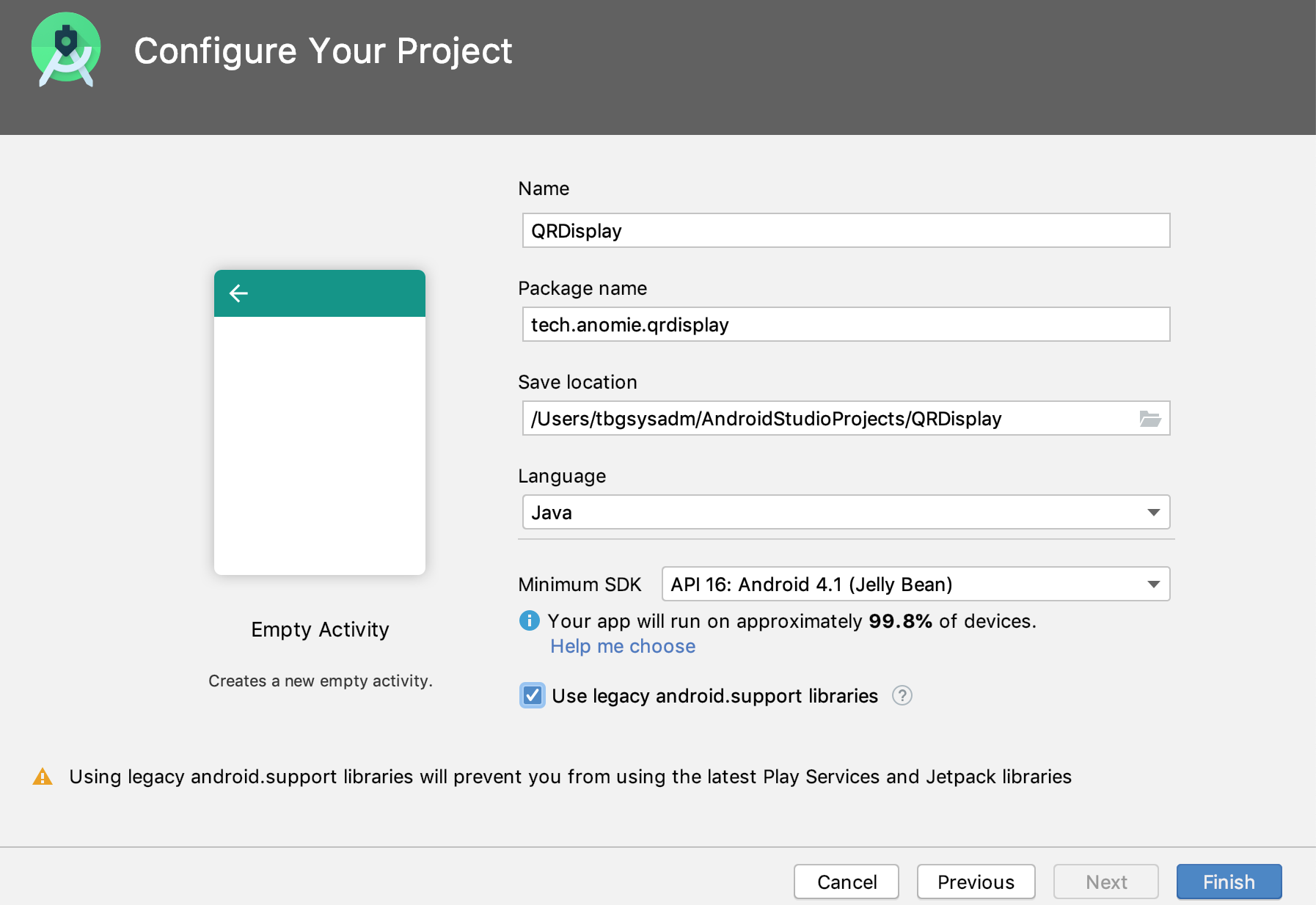Click the Minimum SDK label
Screen dimensions: 1316x905
click(580, 585)
